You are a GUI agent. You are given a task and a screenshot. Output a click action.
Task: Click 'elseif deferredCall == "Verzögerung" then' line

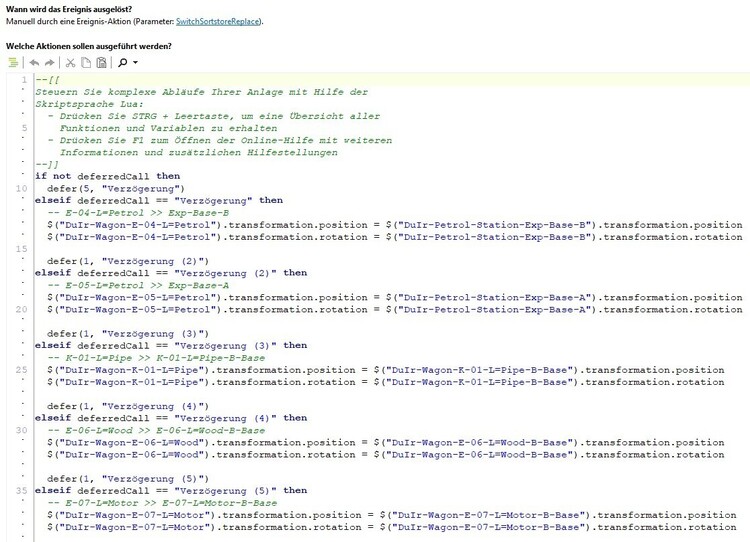(159, 200)
